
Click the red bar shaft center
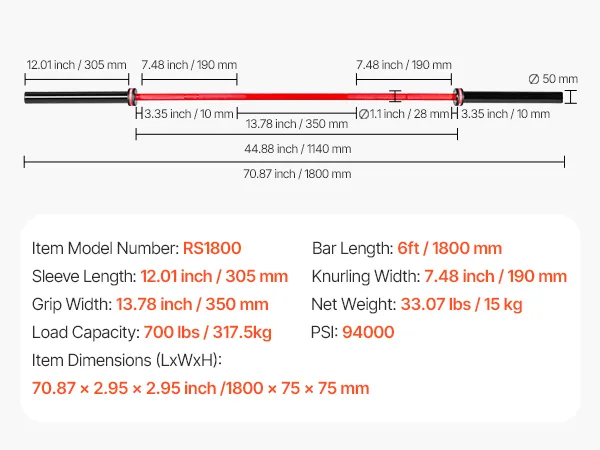point(295,97)
